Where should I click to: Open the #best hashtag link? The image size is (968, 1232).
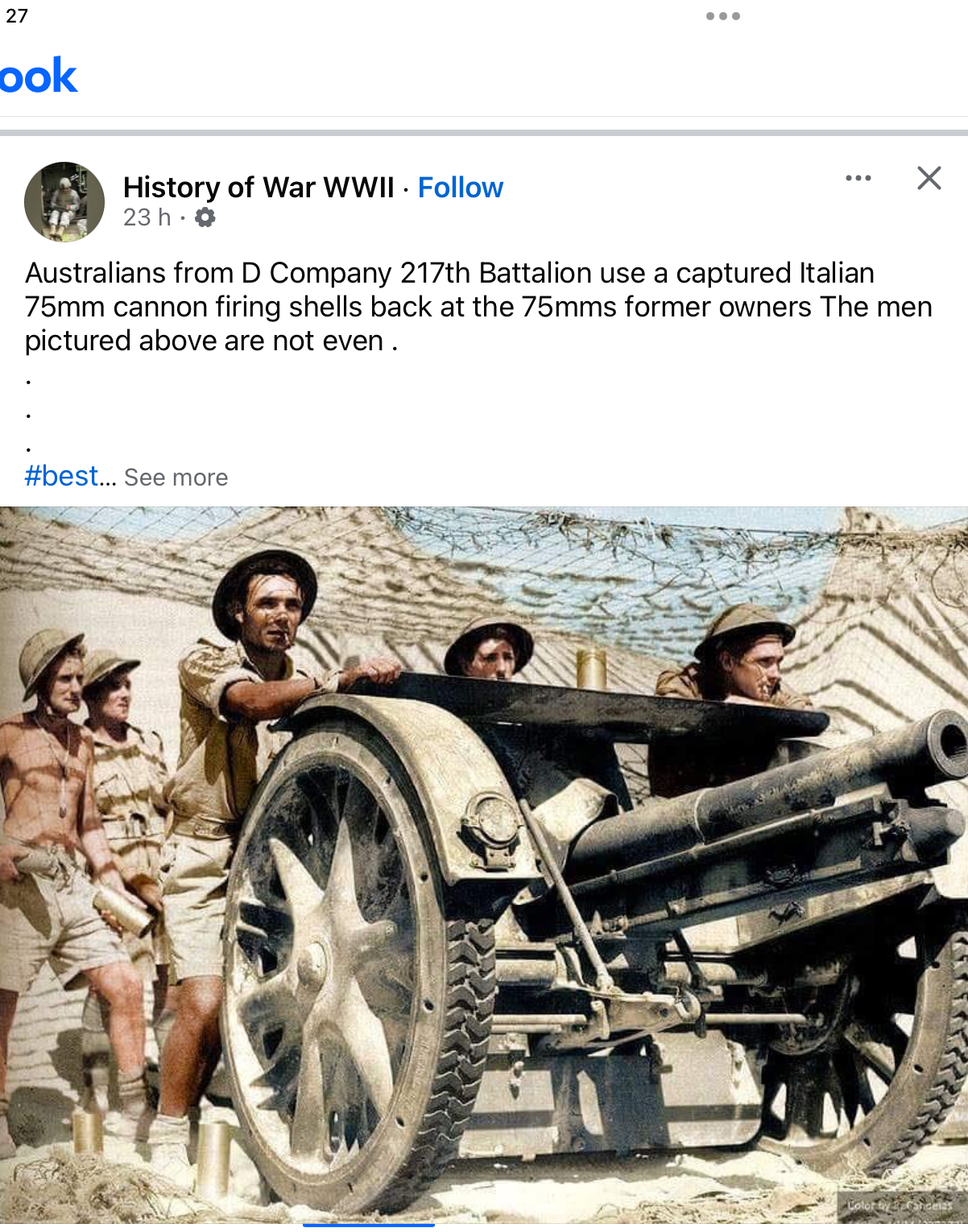(x=62, y=476)
